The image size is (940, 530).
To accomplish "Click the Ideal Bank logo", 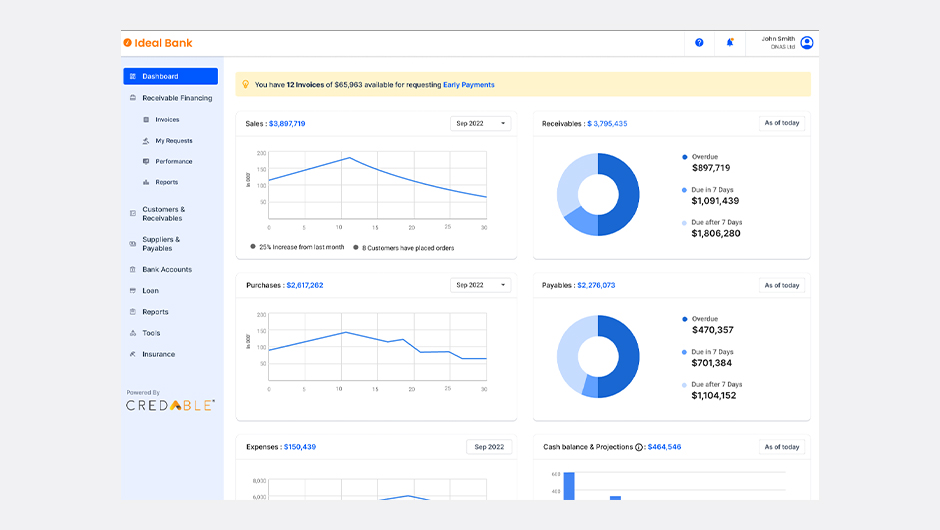I will pyautogui.click(x=158, y=43).
